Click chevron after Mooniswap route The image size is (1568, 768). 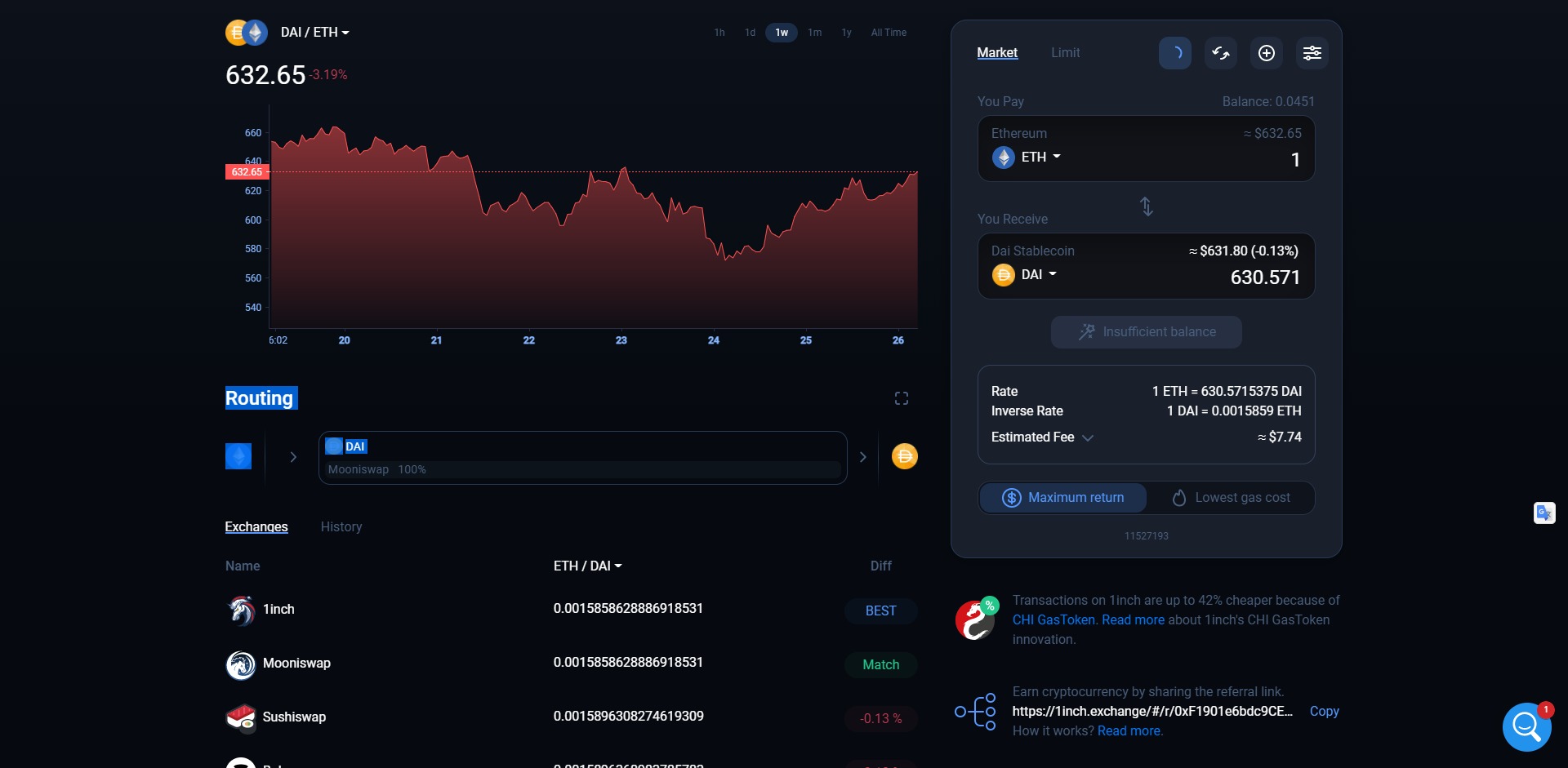(863, 457)
